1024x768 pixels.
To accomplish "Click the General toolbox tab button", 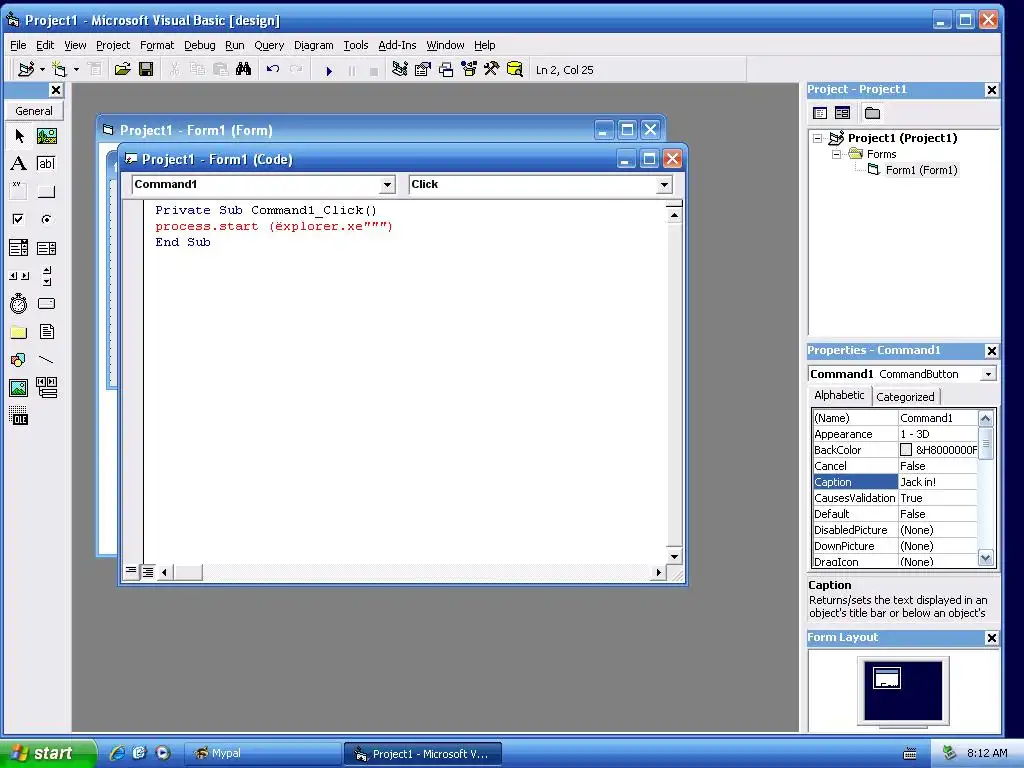I will click(34, 111).
